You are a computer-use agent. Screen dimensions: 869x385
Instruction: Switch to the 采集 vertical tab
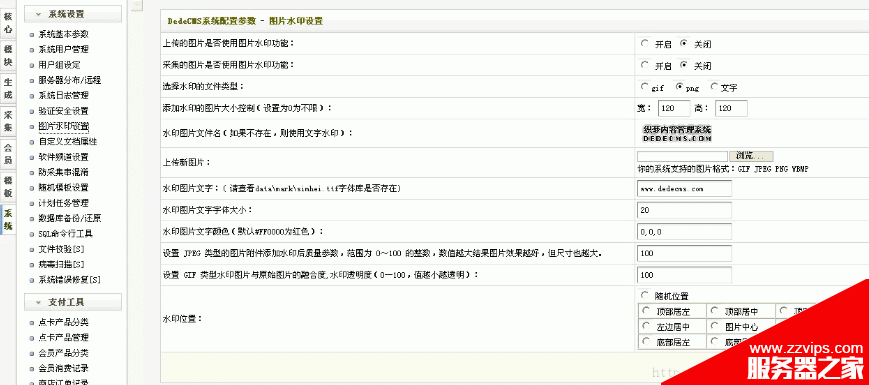[x=8, y=121]
